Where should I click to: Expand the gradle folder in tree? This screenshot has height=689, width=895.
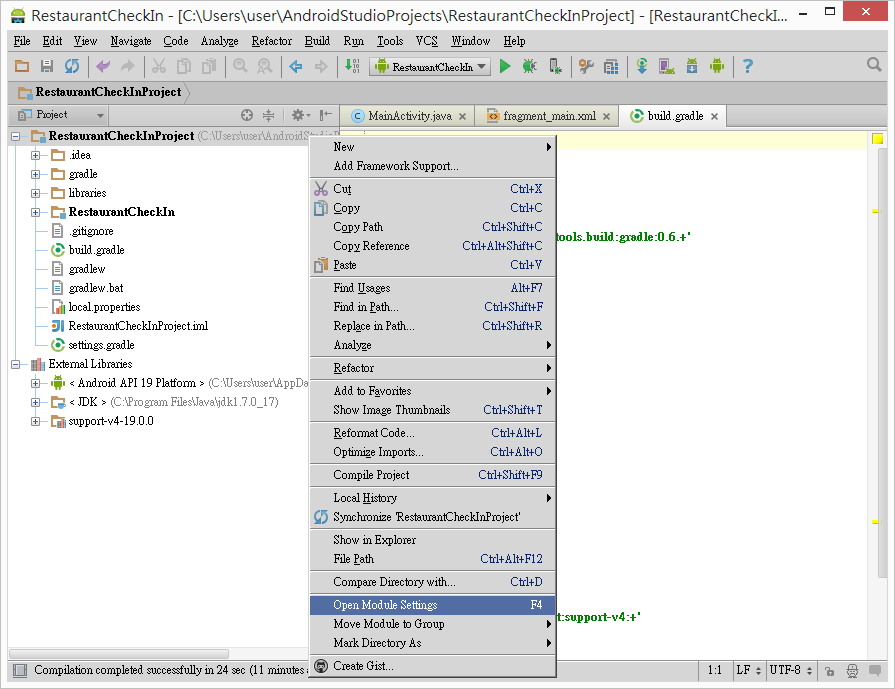coord(36,174)
